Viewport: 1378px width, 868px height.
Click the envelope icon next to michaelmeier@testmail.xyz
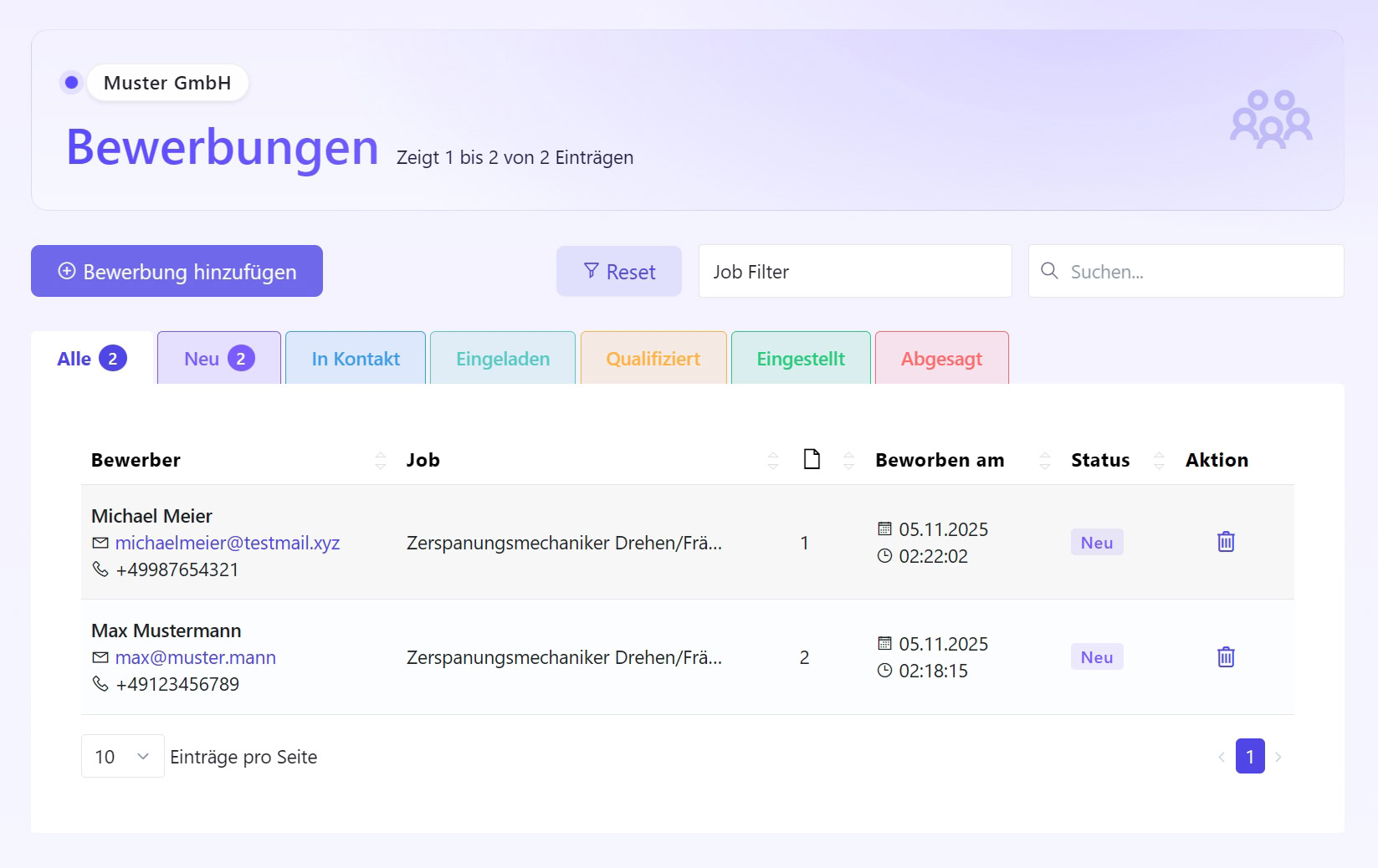pos(100,543)
